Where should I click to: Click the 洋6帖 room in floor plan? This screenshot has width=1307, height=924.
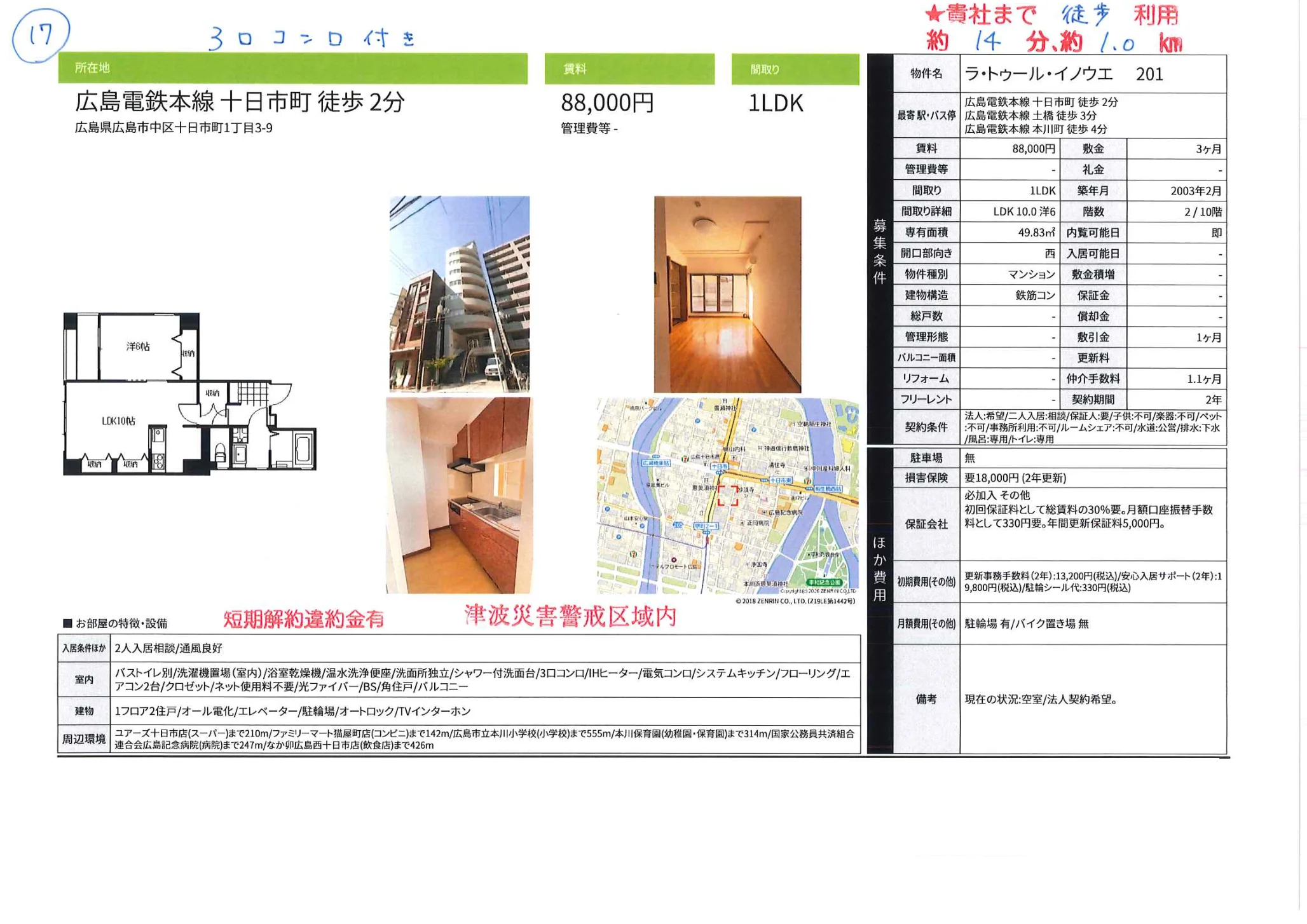coord(138,346)
